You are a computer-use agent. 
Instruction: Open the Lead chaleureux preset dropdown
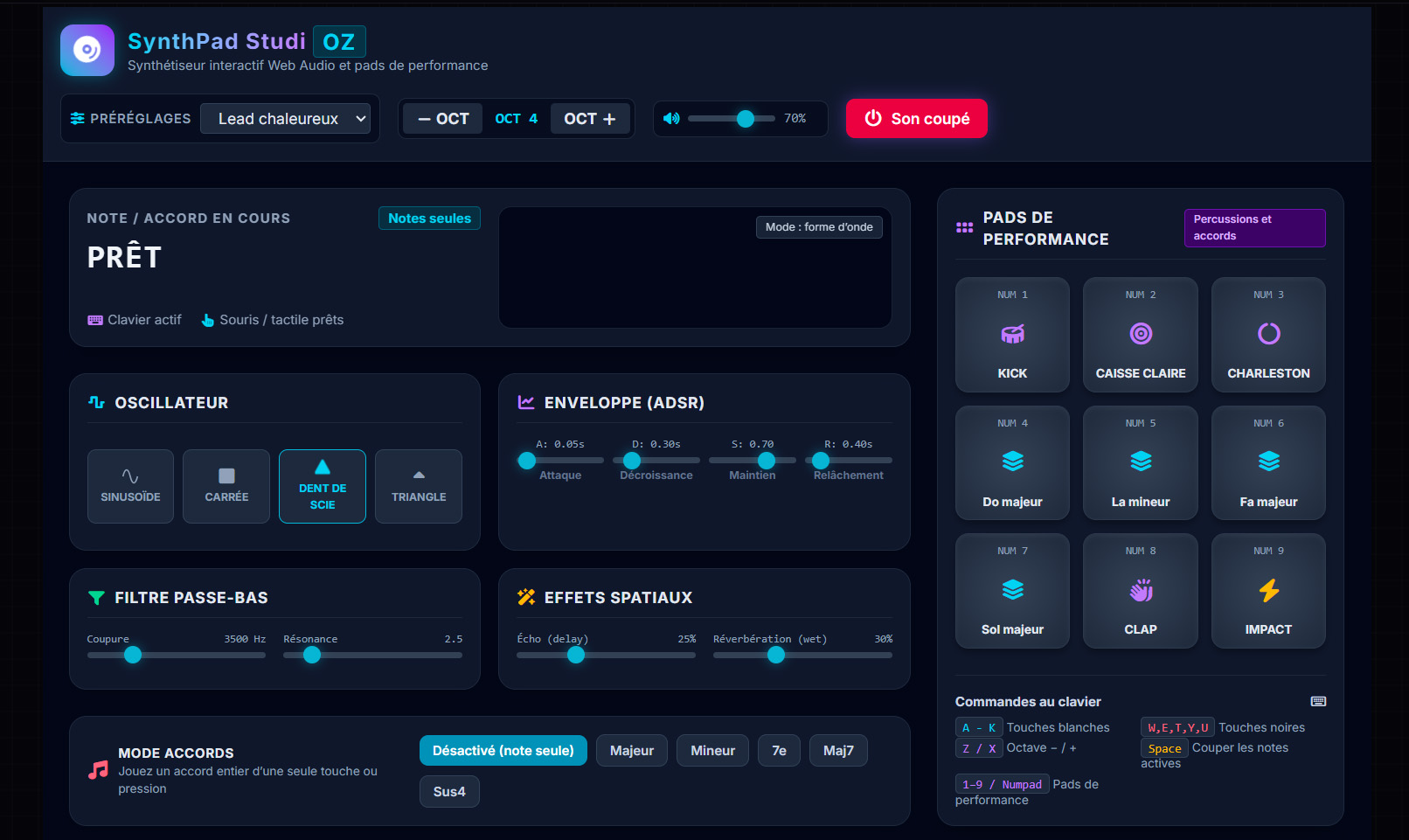pos(285,119)
